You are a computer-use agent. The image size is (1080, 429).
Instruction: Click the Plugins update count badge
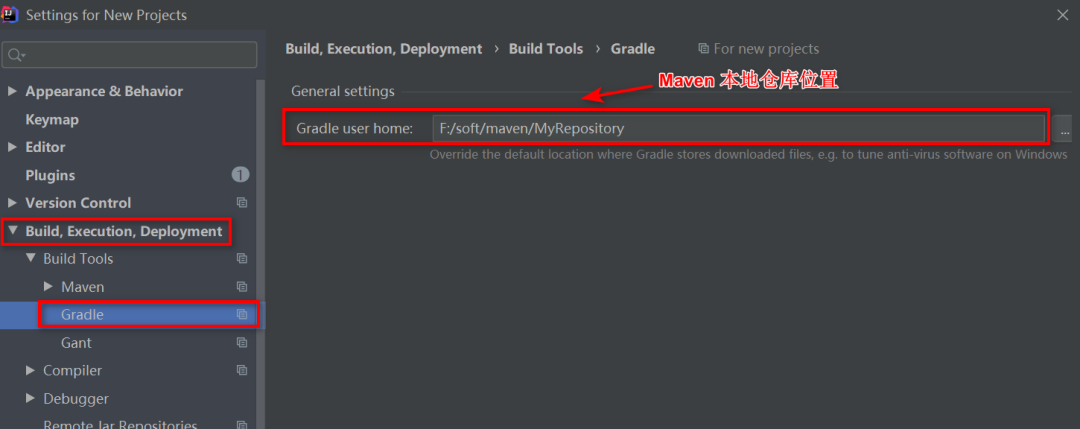point(240,175)
